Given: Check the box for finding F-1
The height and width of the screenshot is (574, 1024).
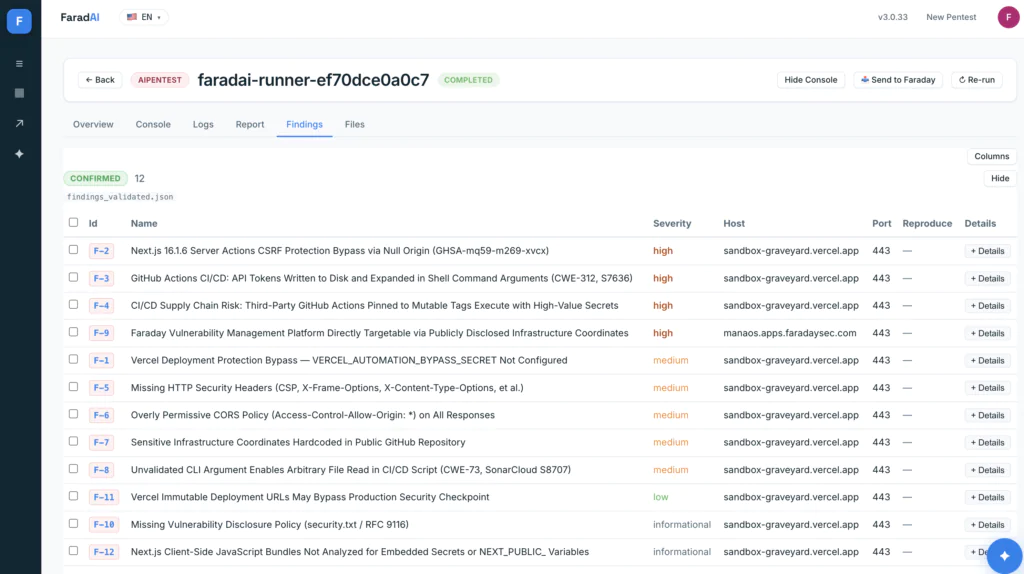Looking at the screenshot, I should point(73,360).
